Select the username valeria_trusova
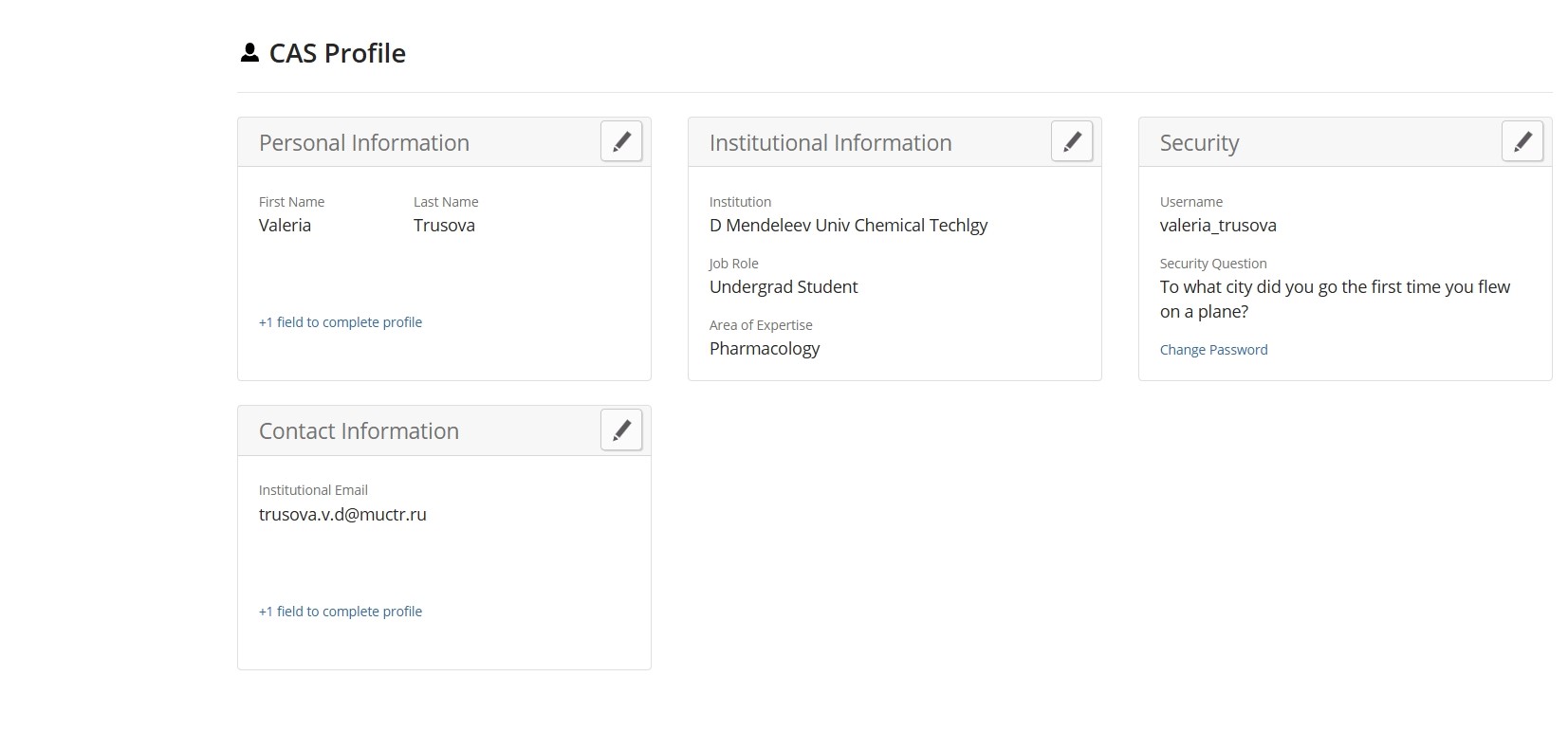Viewport: 1568px width, 731px height. pos(1218,226)
